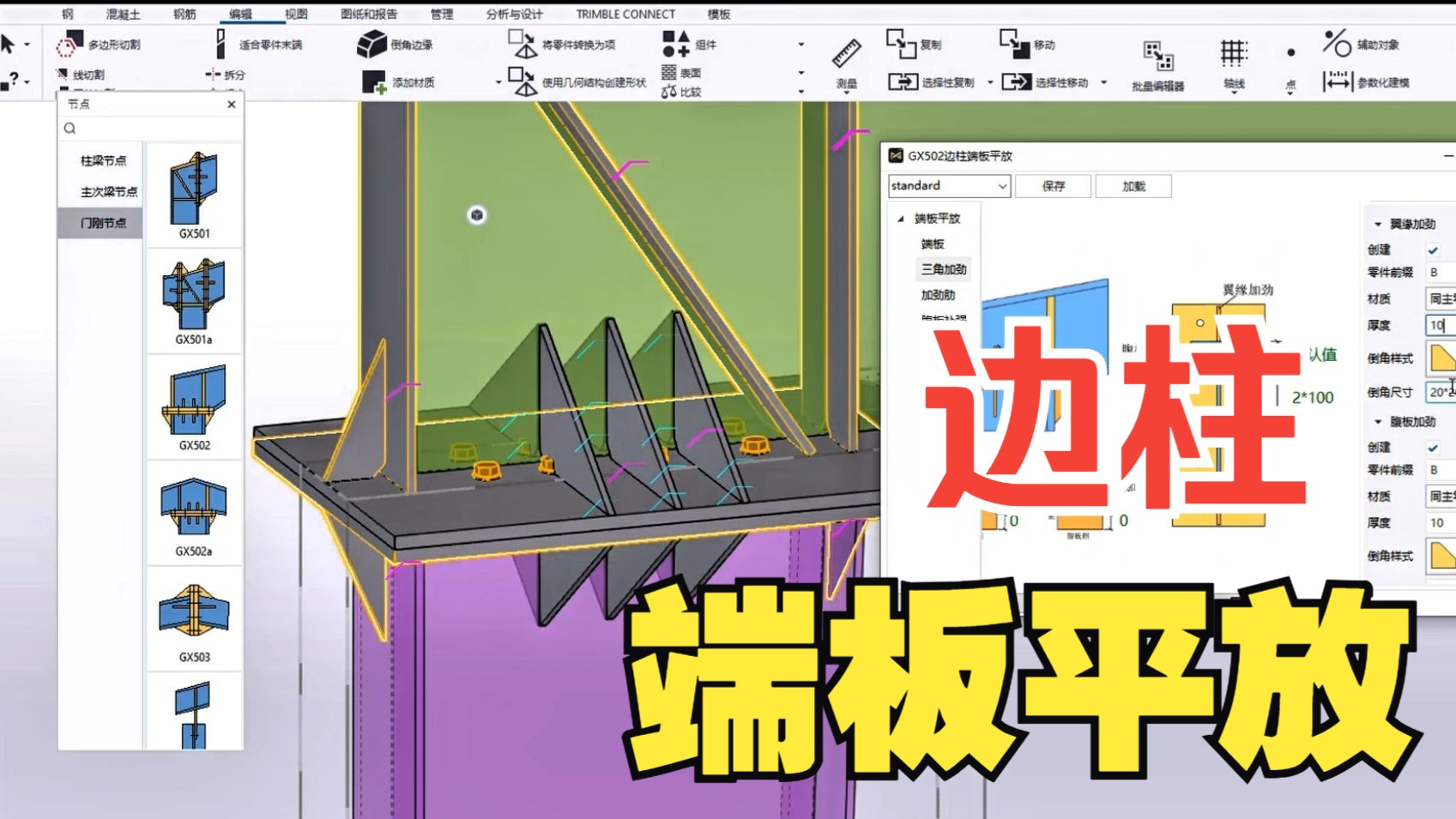Click the 拆分 split tool
1456x819 pixels.
coord(226,75)
